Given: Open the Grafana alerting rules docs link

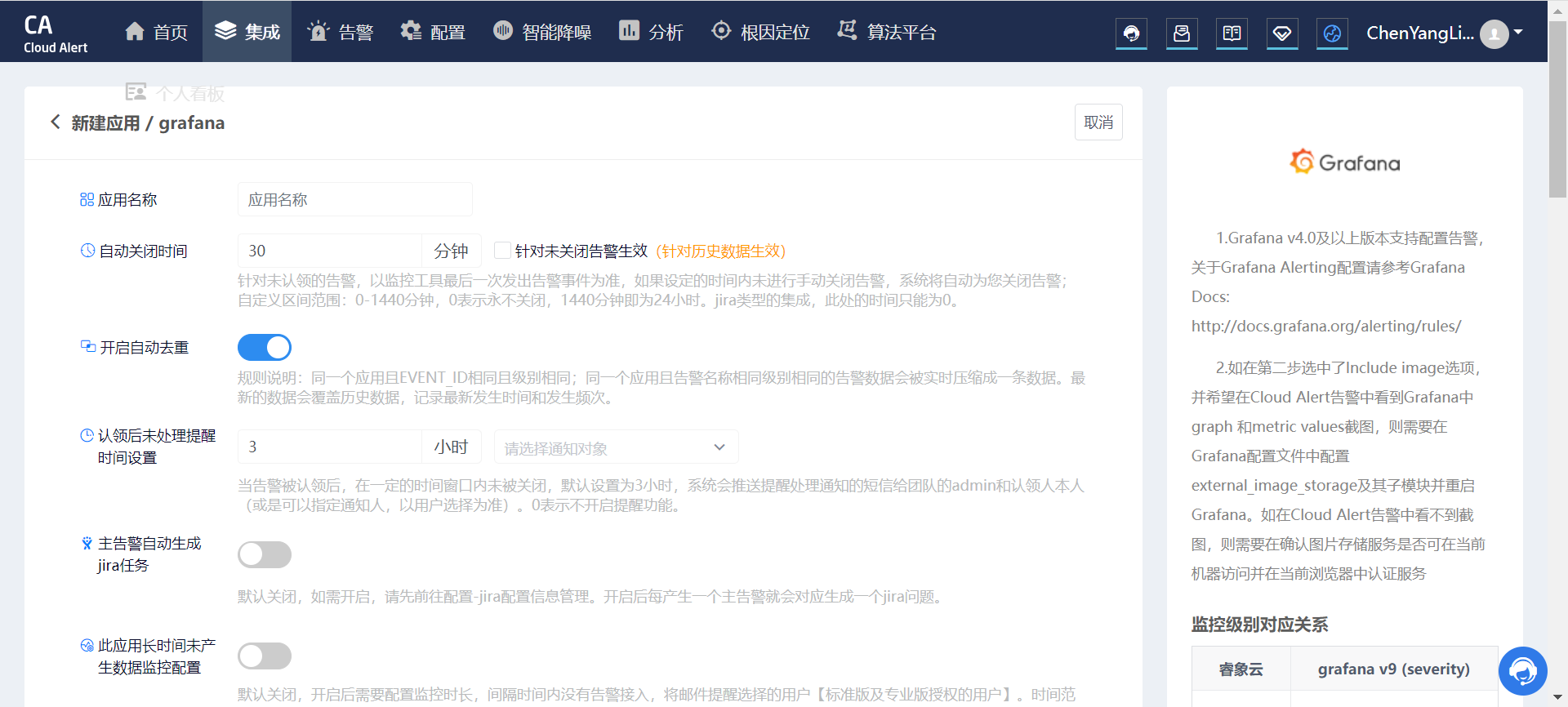Looking at the screenshot, I should click(1325, 327).
